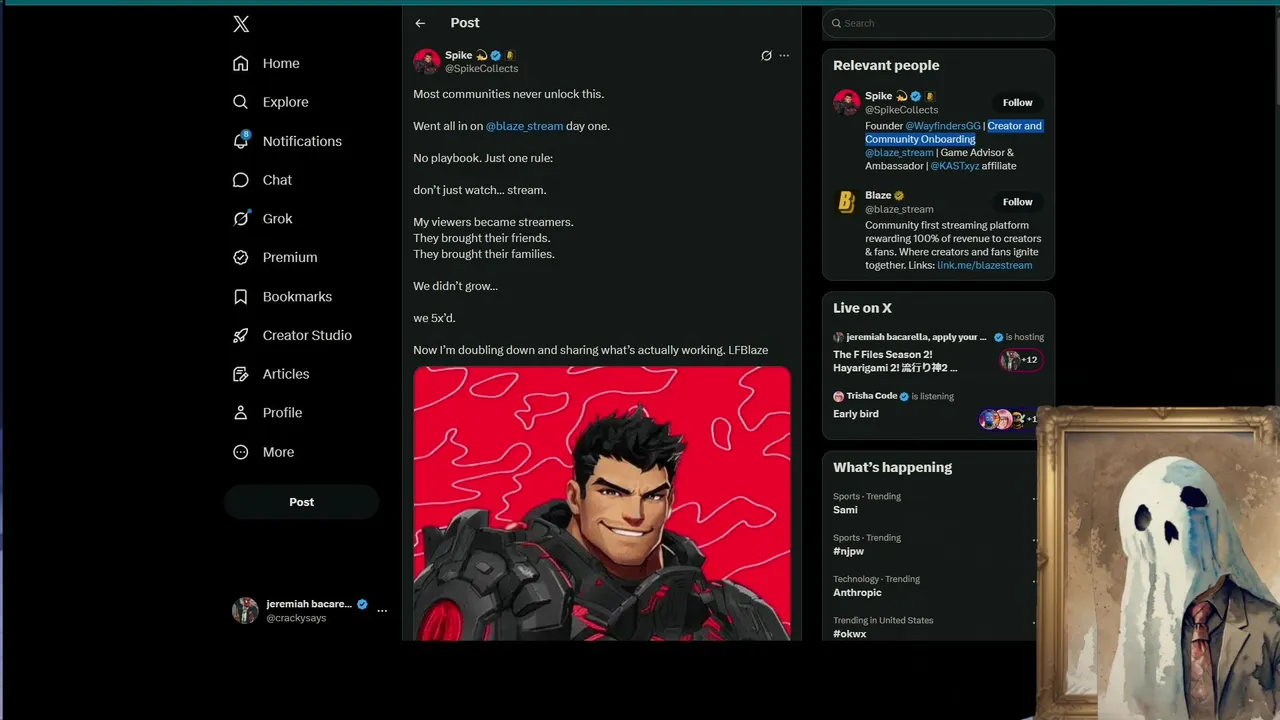The image size is (1280, 720).
Task: Open trending topic #okwx
Action: [x=850, y=633]
